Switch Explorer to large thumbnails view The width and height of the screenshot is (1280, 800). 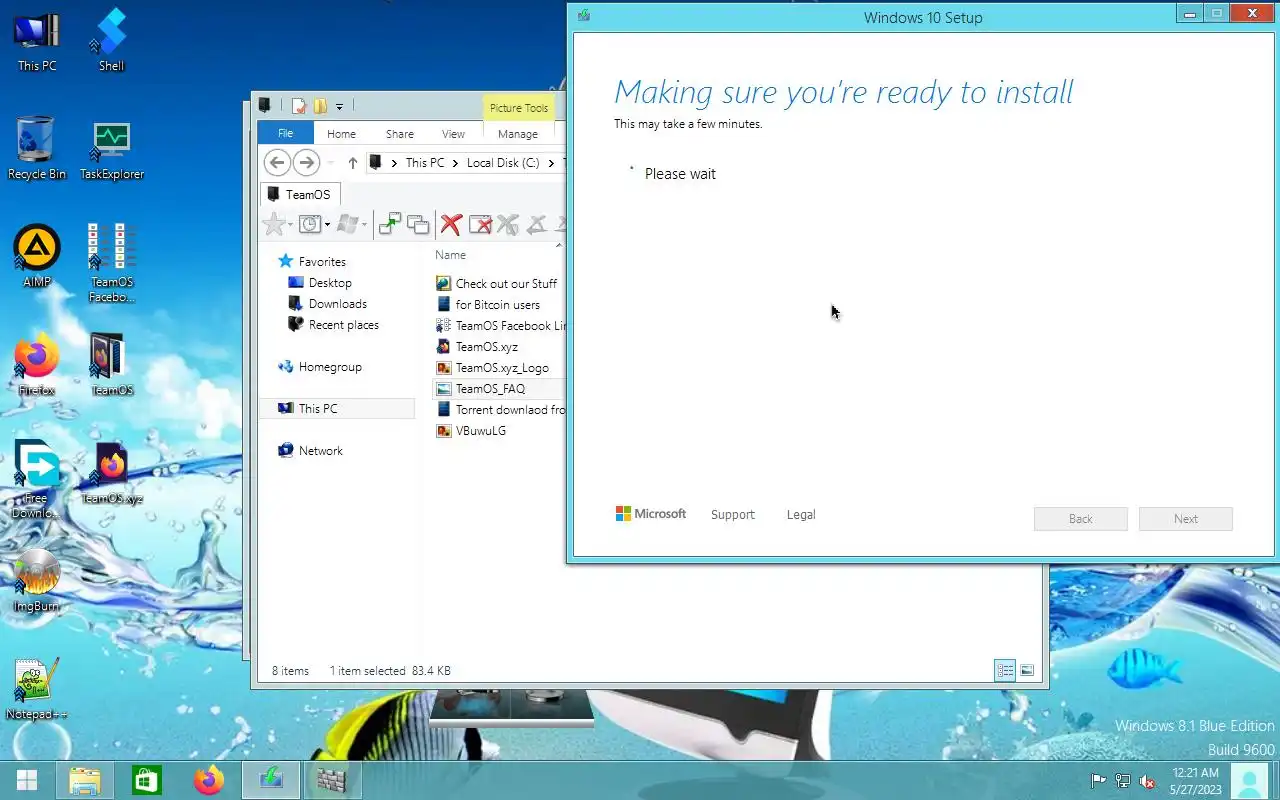pyautogui.click(x=1026, y=670)
